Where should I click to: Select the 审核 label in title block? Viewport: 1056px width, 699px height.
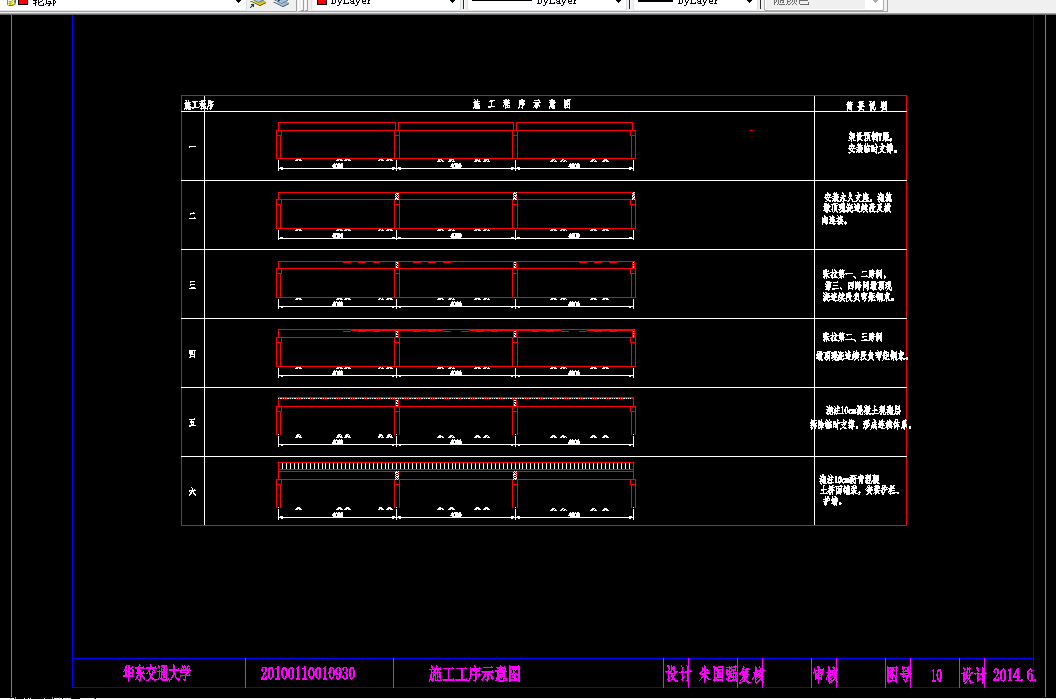click(825, 675)
